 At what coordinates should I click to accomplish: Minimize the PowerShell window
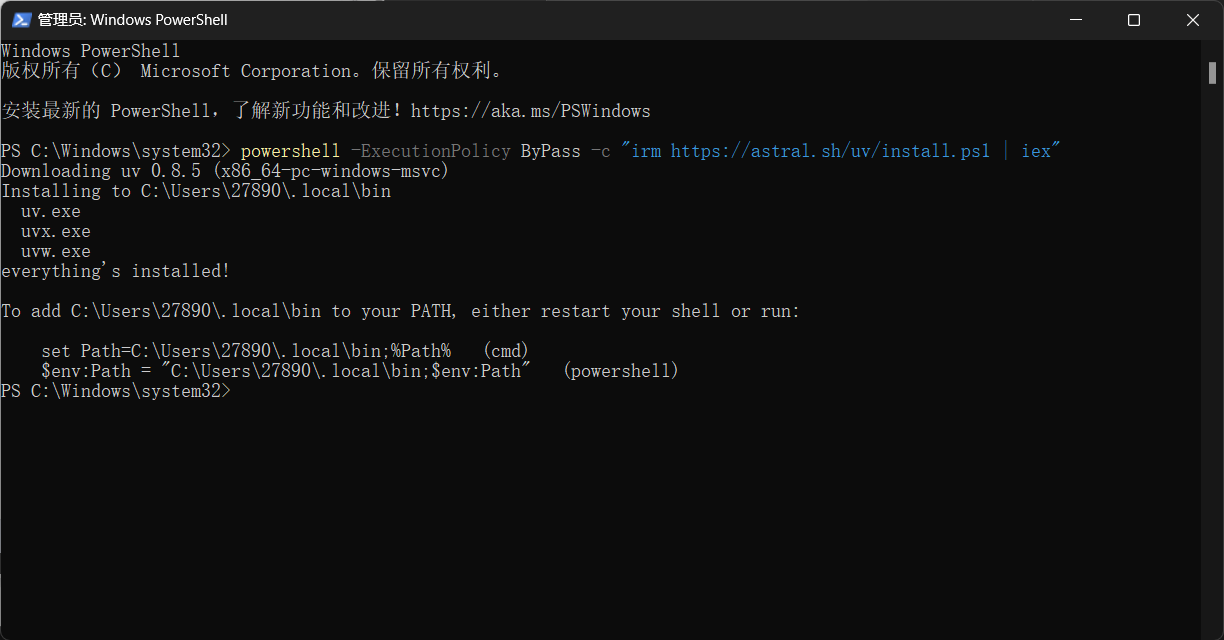[1075, 20]
